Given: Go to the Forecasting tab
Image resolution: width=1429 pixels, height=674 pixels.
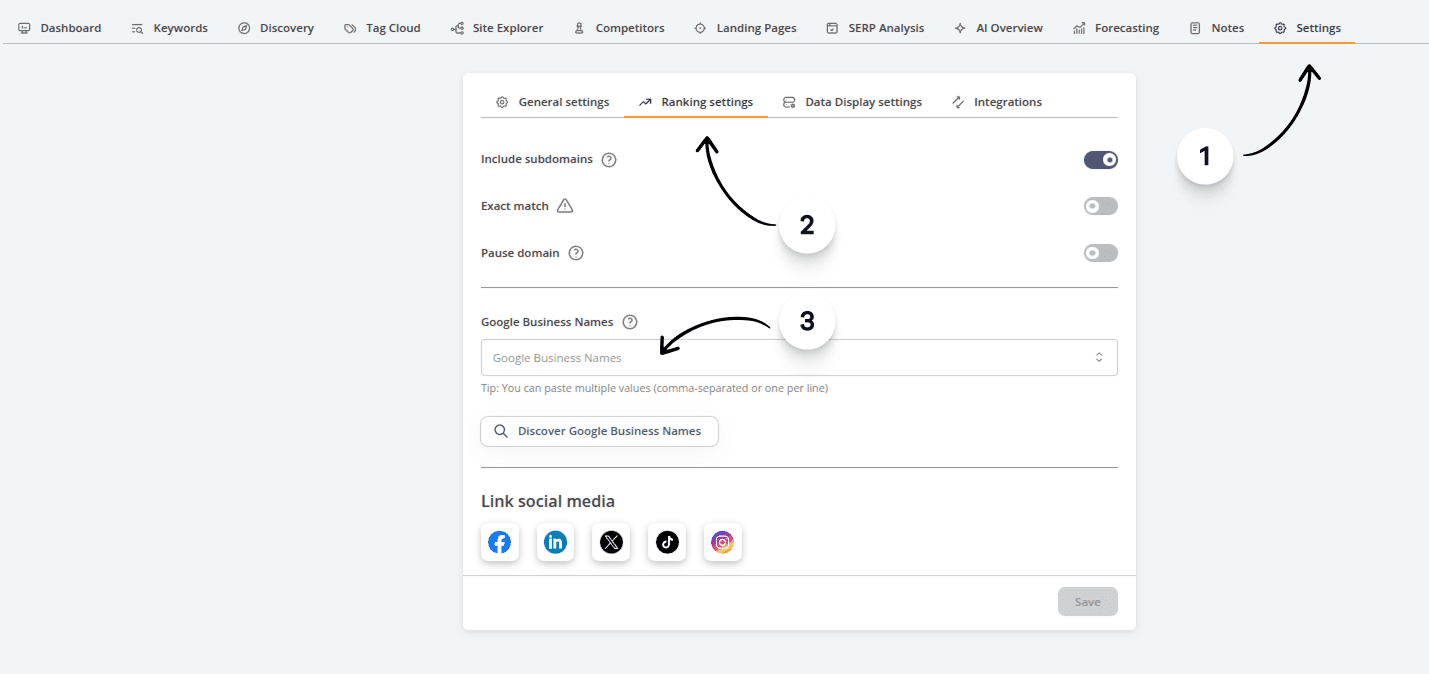Looking at the screenshot, I should pos(1116,28).
